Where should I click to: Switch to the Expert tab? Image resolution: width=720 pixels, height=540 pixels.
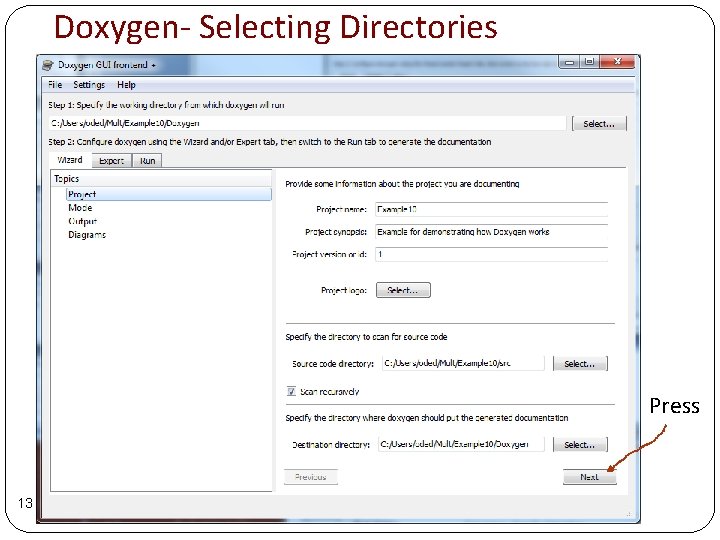pos(112,161)
